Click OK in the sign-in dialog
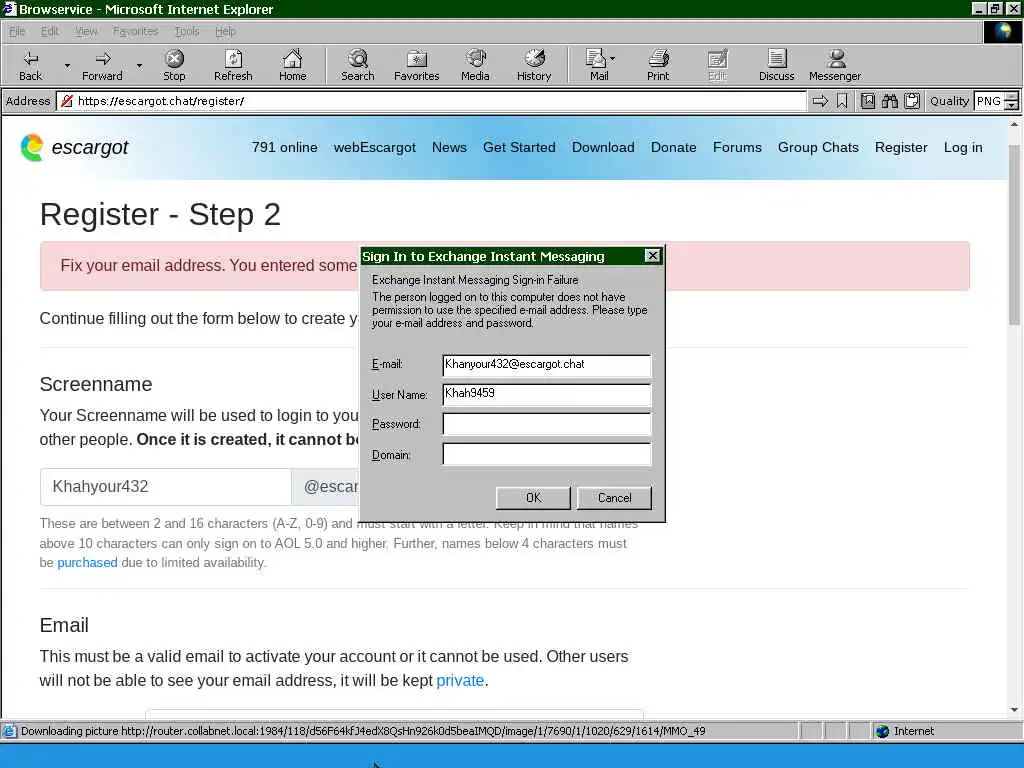This screenshot has height=768, width=1024. pos(533,498)
